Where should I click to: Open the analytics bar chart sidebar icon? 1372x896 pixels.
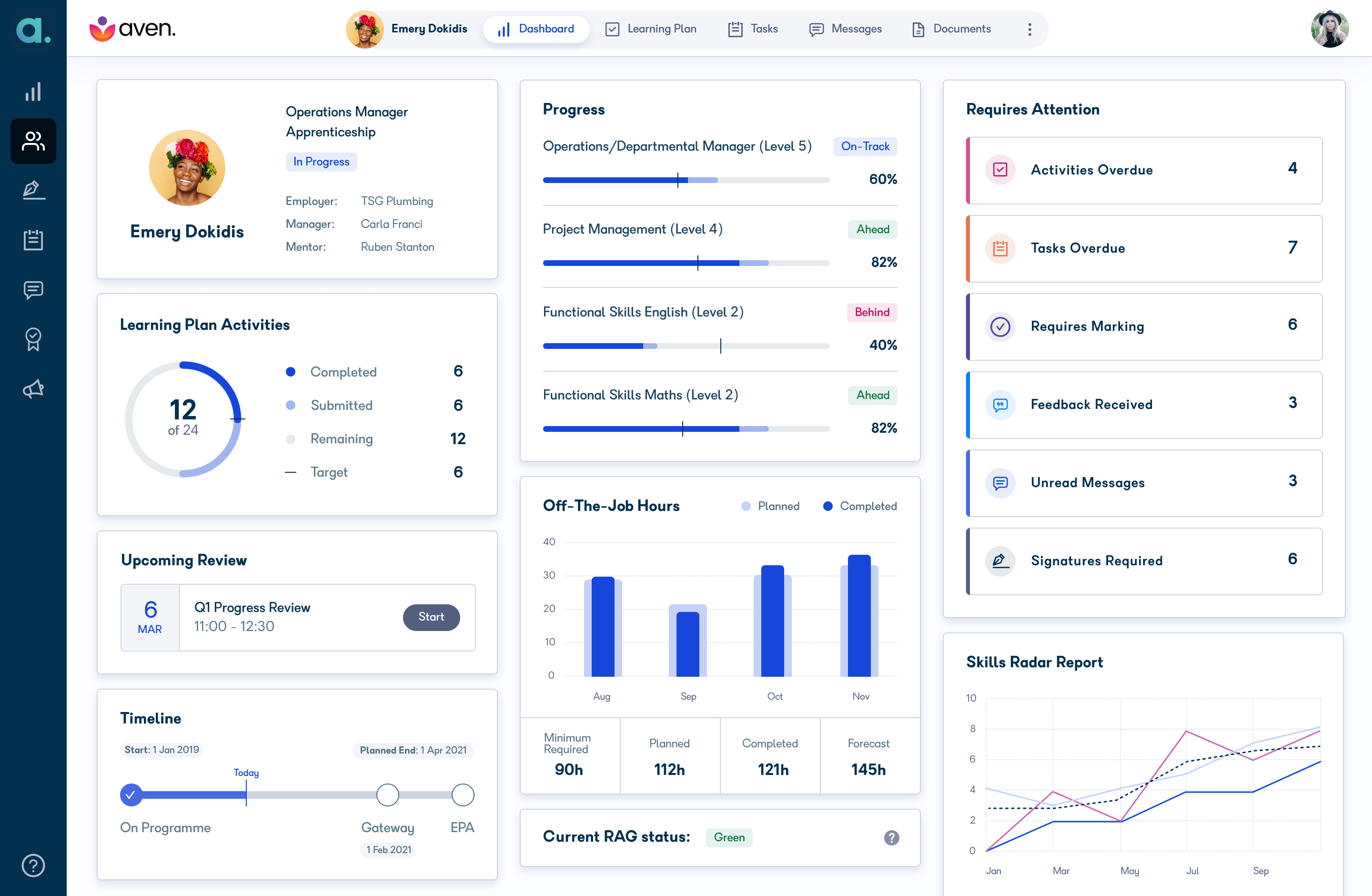click(x=33, y=92)
